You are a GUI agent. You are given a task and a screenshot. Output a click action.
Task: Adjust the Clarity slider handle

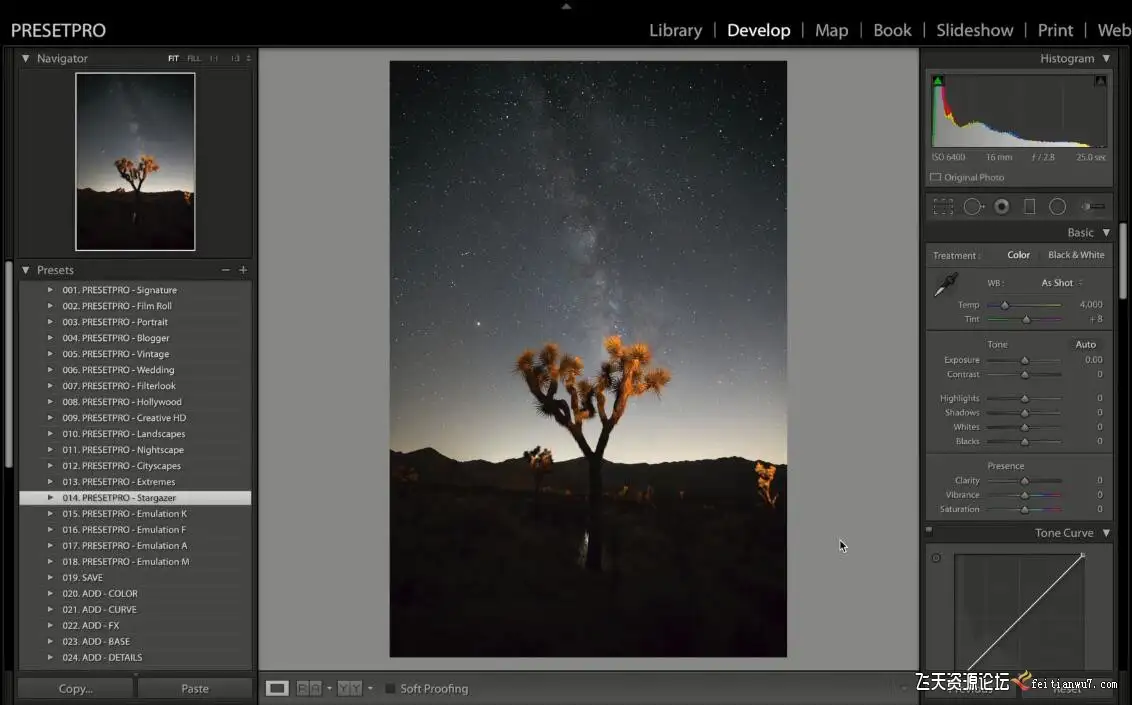tap(1024, 481)
